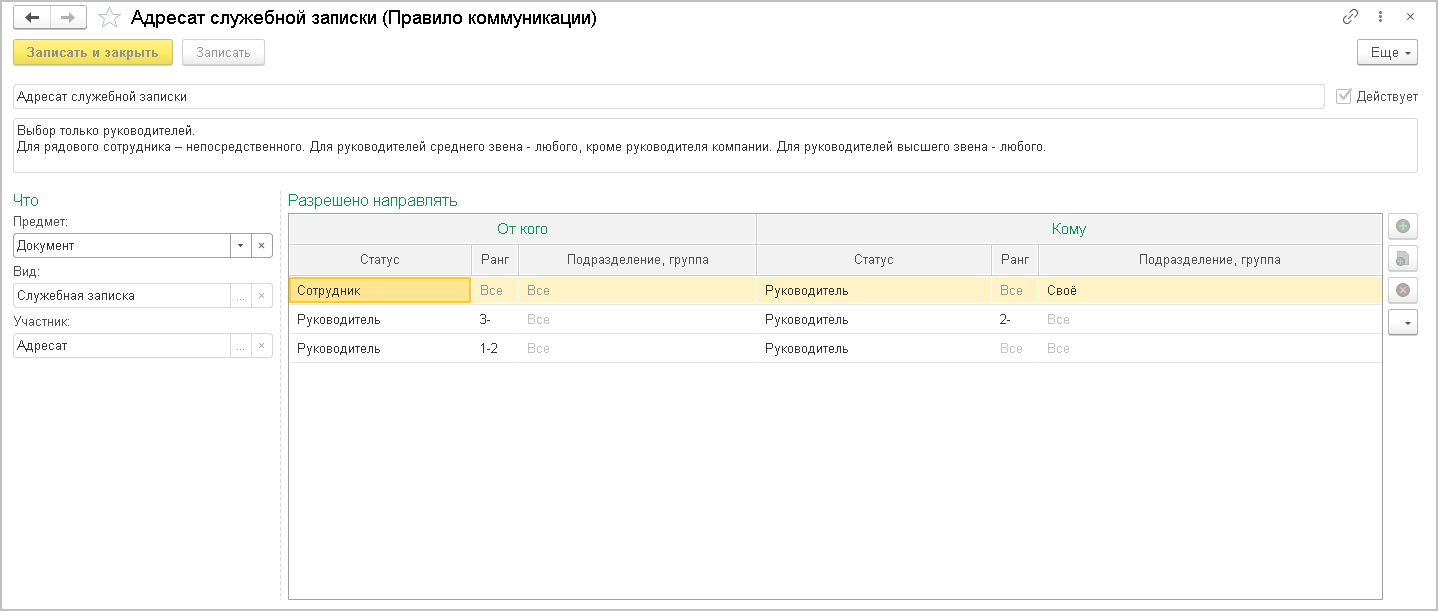The image size is (1438, 611).
Task: Expand the Предмет dropdown list
Action: (x=240, y=245)
